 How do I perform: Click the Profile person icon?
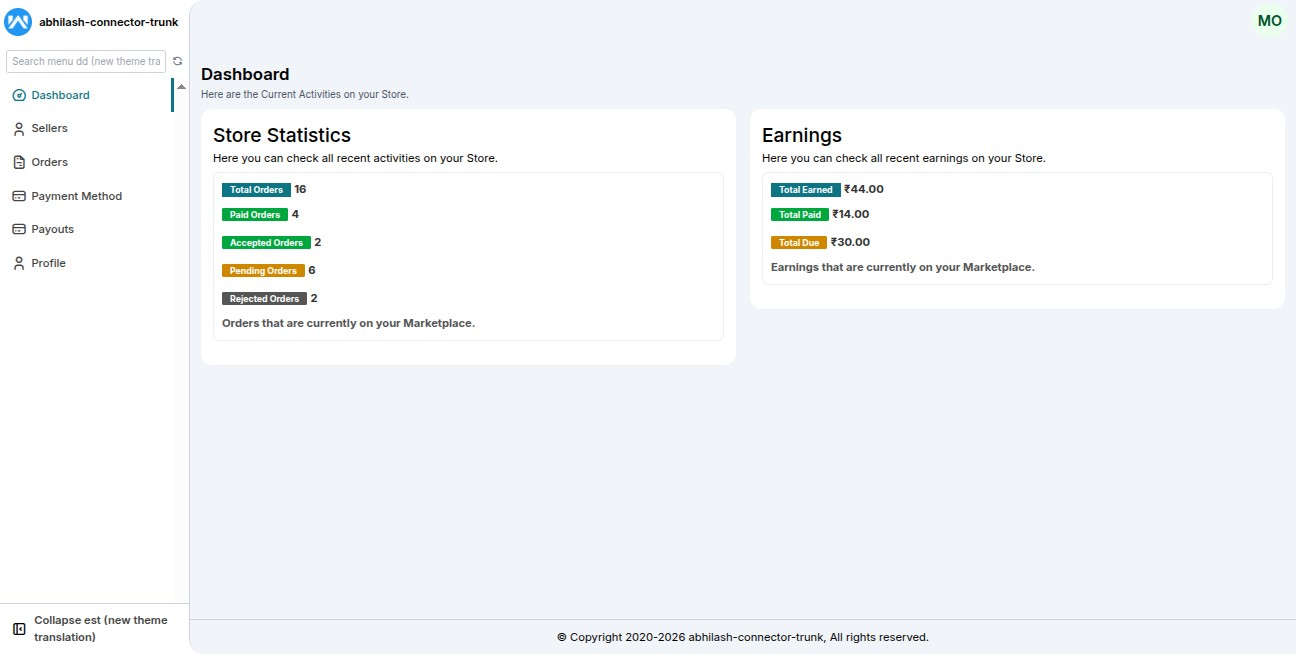point(19,263)
